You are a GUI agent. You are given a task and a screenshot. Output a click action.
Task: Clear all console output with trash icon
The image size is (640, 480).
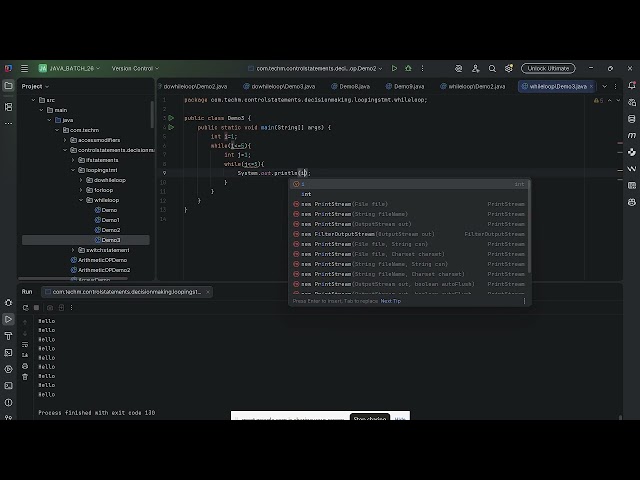pyautogui.click(x=25, y=377)
